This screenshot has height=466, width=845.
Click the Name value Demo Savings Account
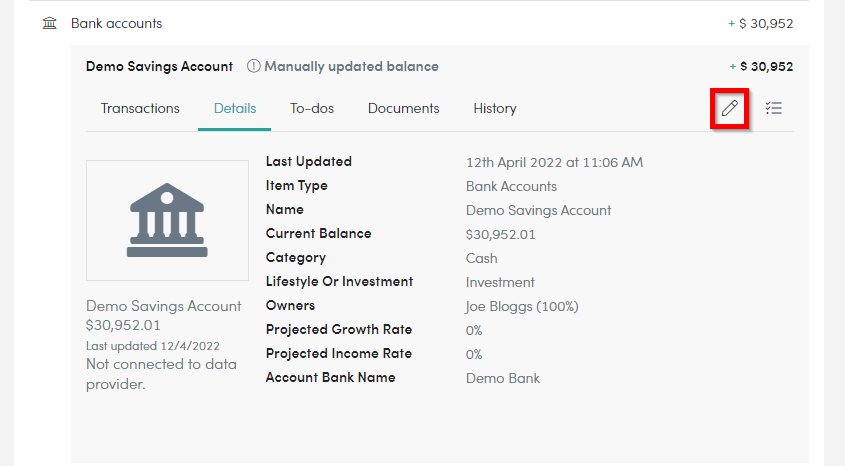click(538, 211)
